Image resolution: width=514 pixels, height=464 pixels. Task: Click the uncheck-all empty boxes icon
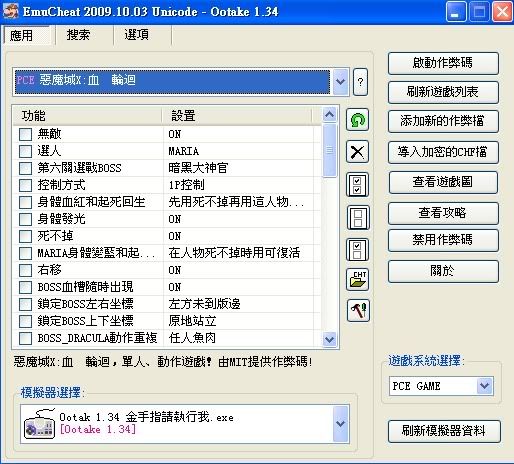358,217
